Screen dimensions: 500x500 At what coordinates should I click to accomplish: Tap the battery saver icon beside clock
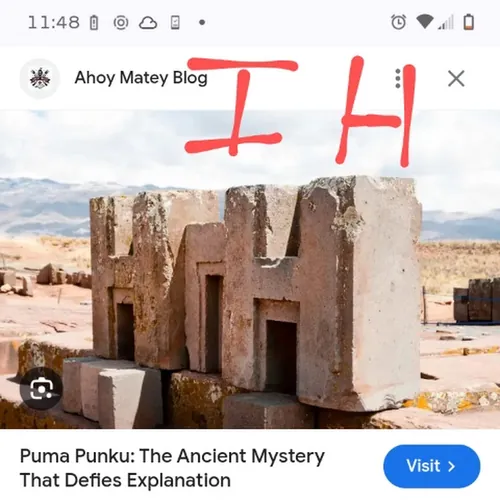pyautogui.click(x=94, y=23)
